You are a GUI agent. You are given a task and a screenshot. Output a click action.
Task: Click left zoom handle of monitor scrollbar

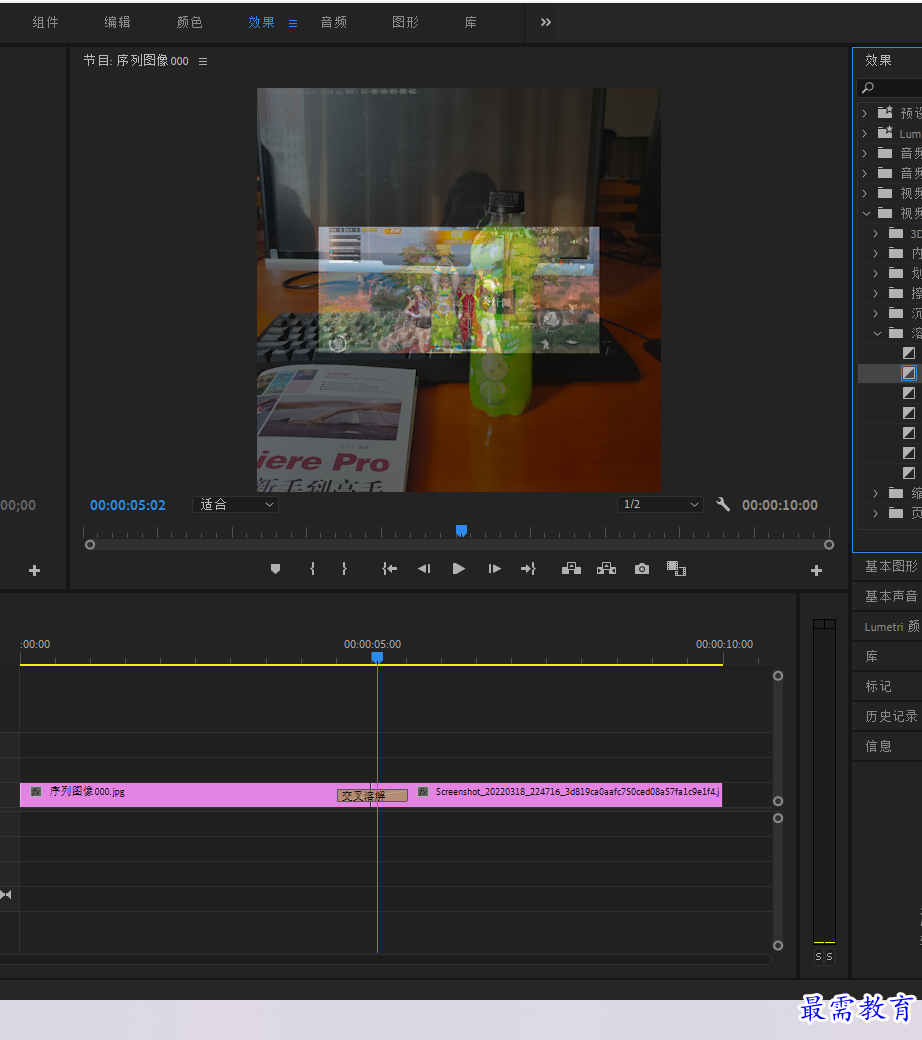(90, 545)
